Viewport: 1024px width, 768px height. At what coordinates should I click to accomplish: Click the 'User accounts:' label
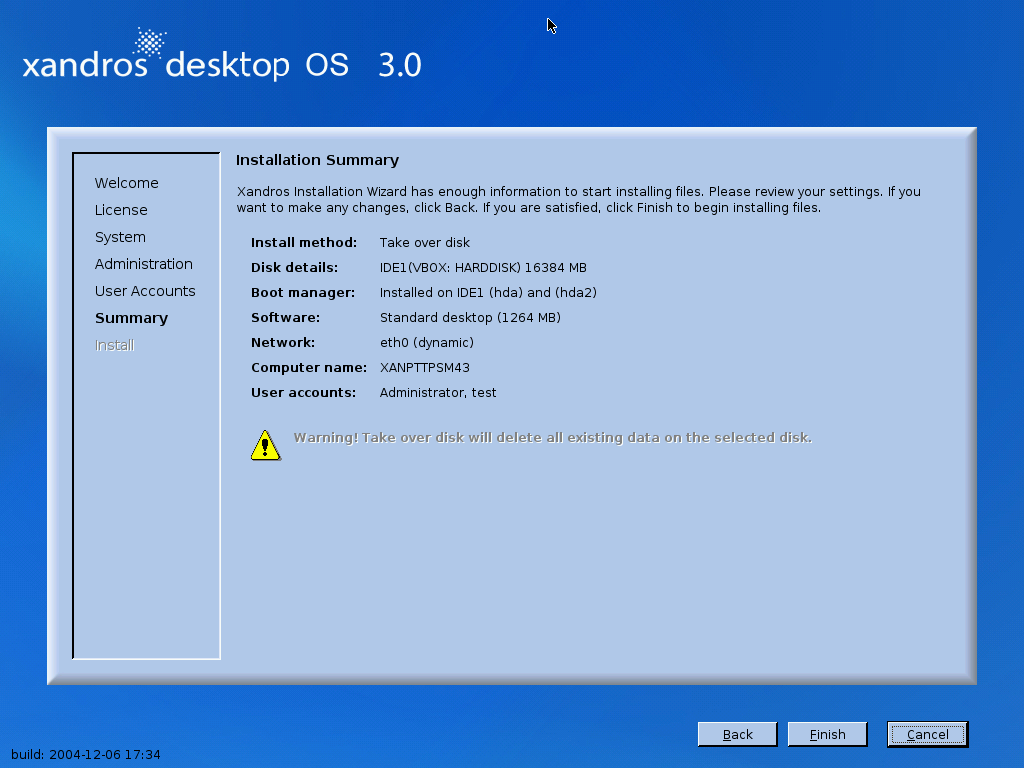304,392
